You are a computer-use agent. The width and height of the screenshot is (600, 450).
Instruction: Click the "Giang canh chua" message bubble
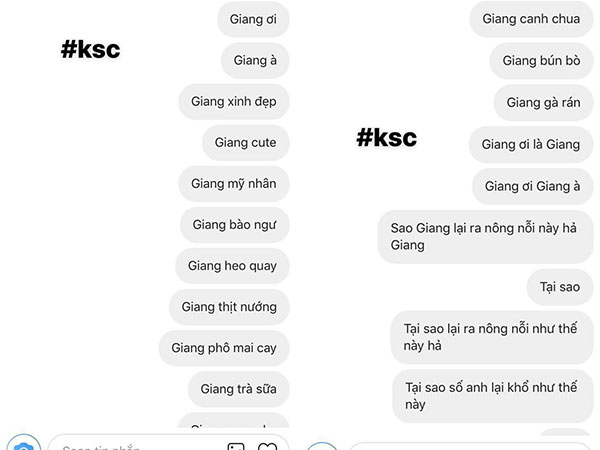click(x=531, y=19)
